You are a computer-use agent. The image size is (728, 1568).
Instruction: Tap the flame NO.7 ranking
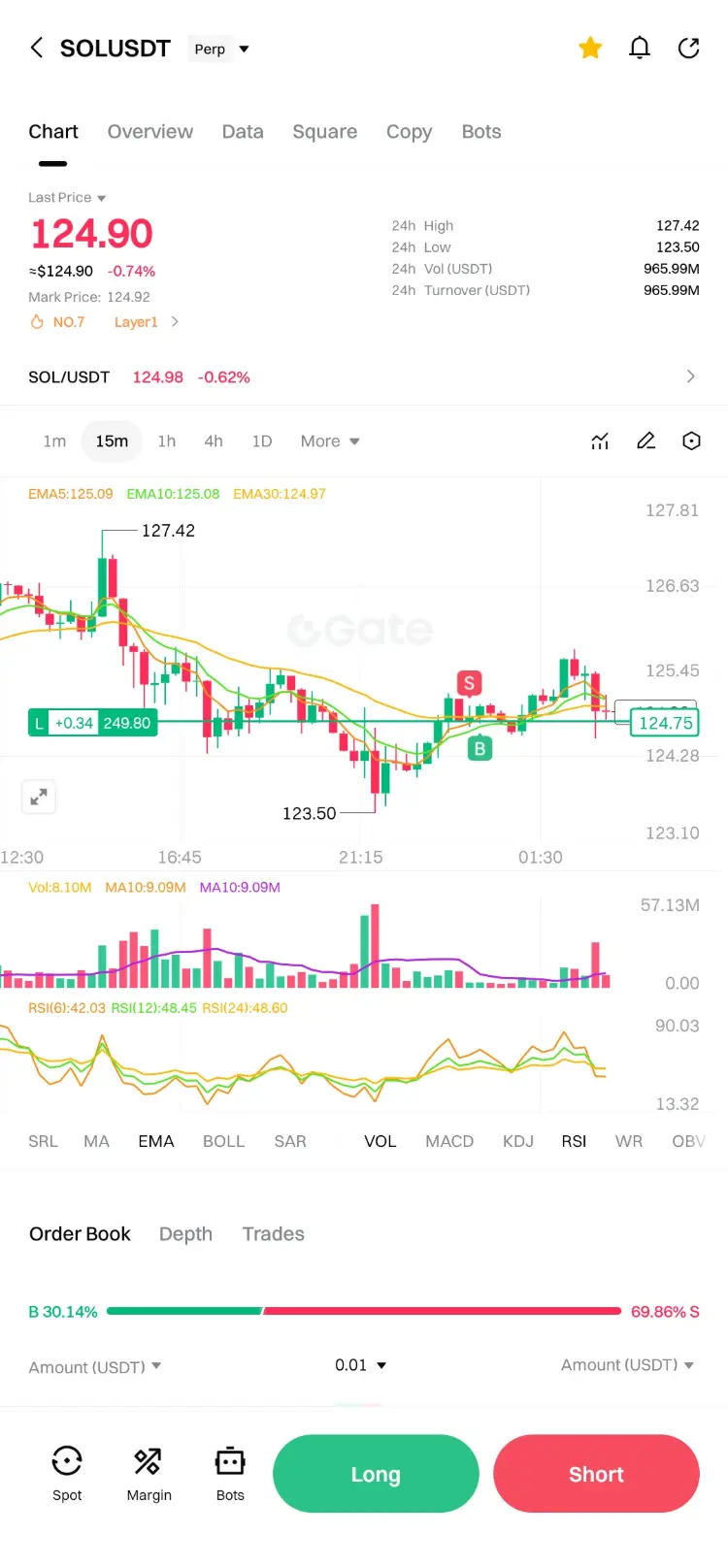(x=58, y=322)
